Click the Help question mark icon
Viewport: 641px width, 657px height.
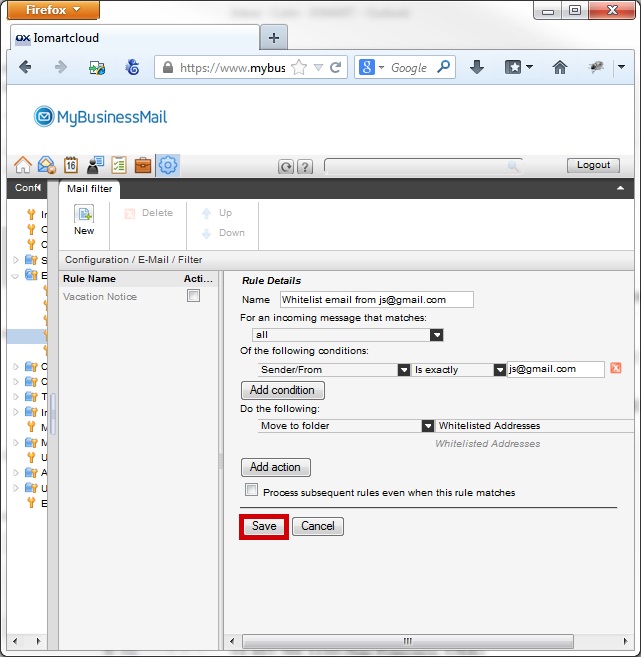point(305,167)
